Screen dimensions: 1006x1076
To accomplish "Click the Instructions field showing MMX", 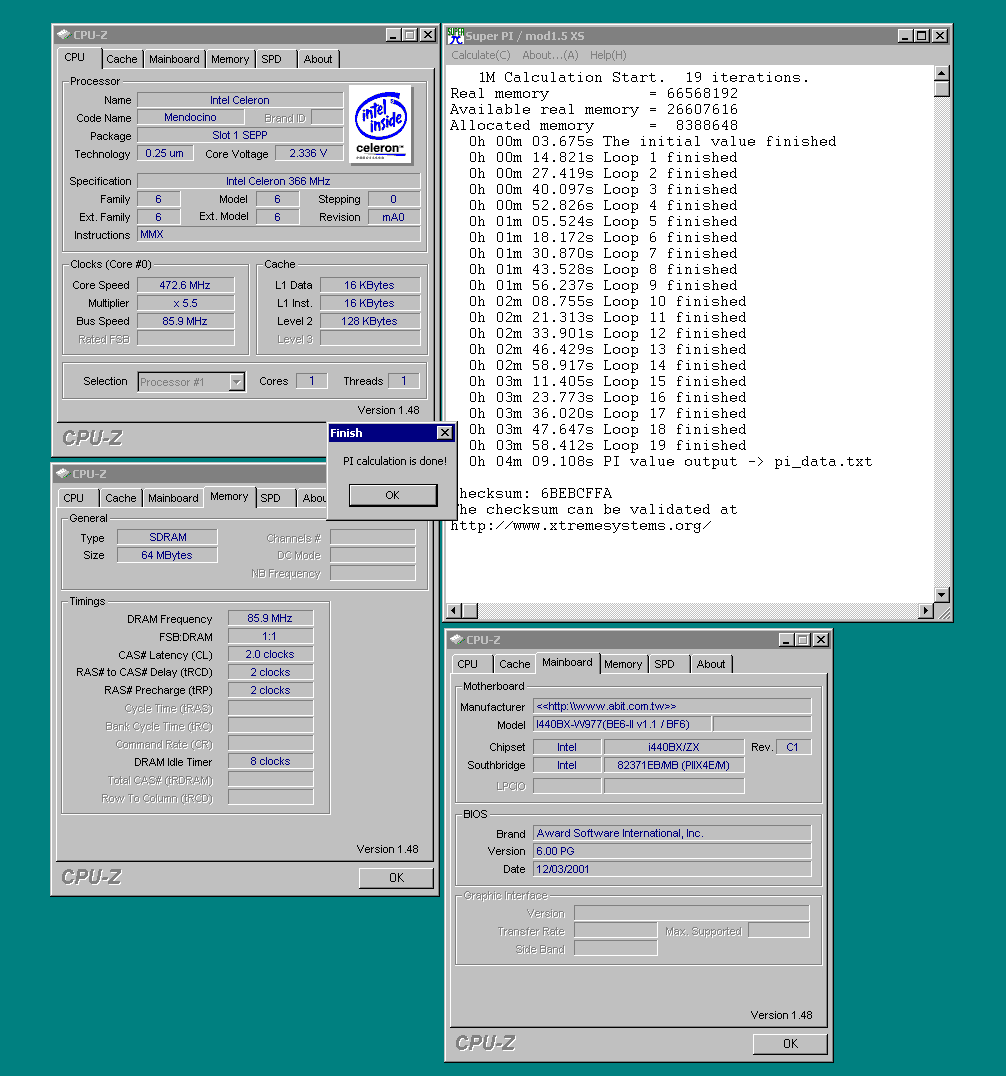I will pos(279,234).
